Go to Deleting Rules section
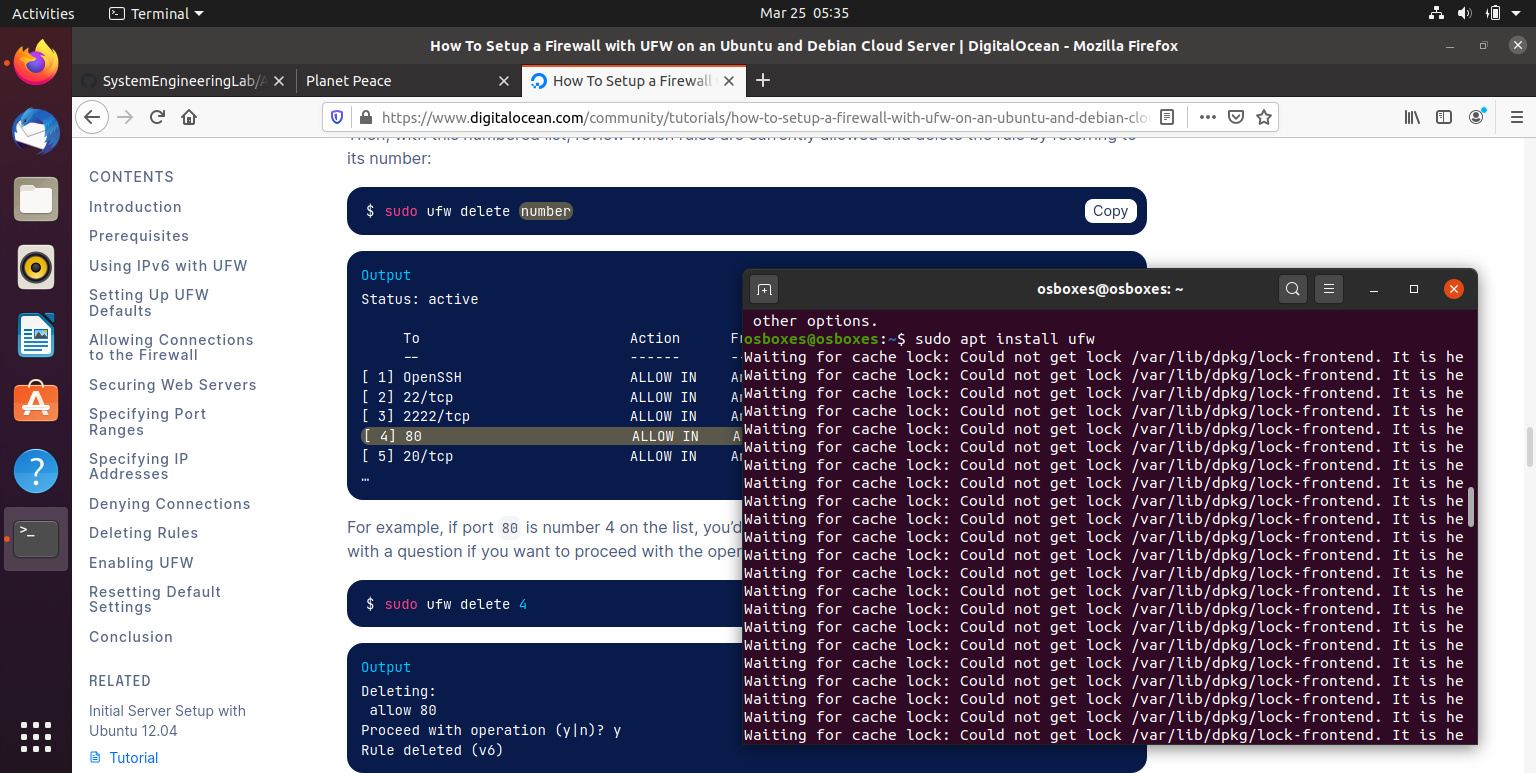 tap(143, 533)
